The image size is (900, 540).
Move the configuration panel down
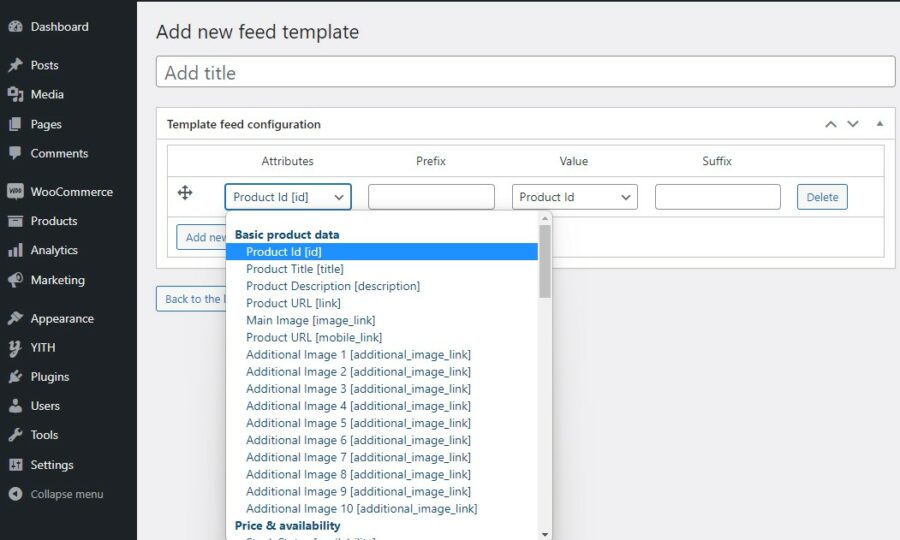(853, 124)
